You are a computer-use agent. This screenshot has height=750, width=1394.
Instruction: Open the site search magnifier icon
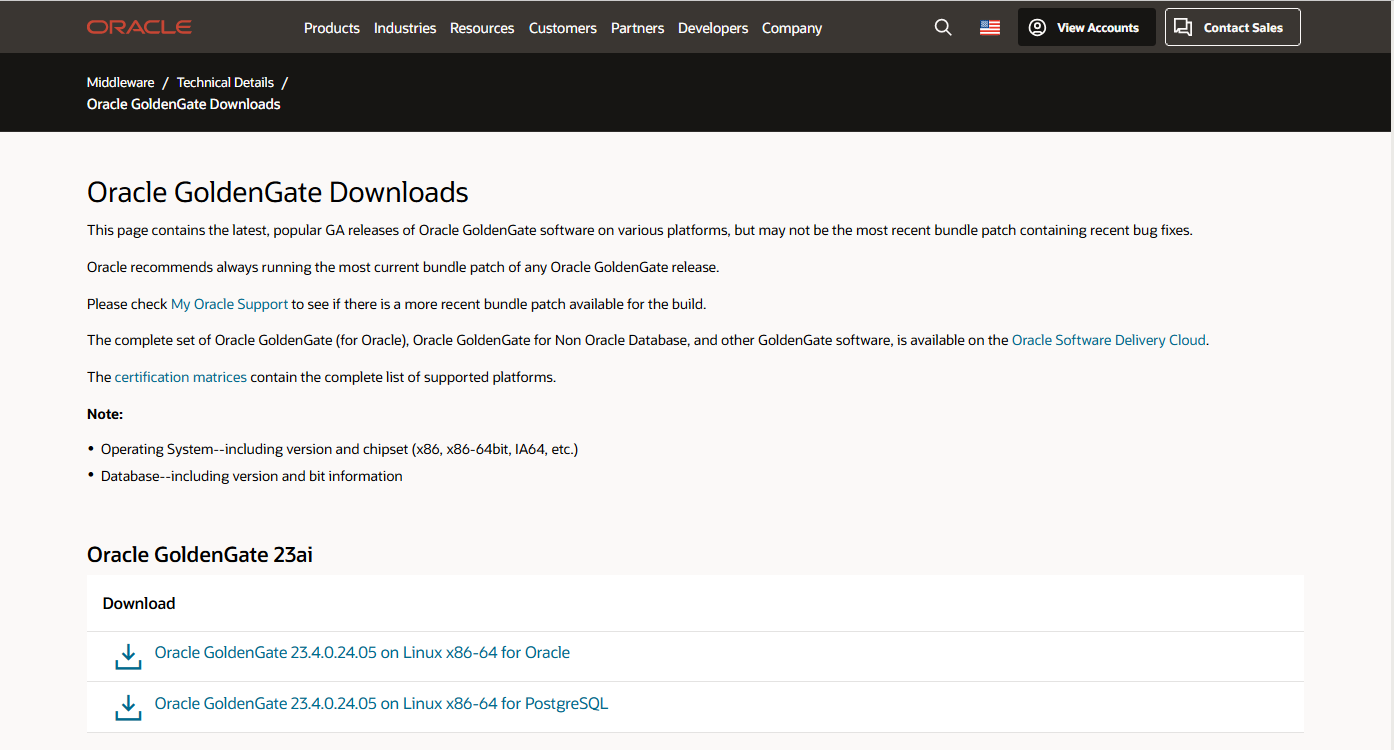[x=943, y=28]
